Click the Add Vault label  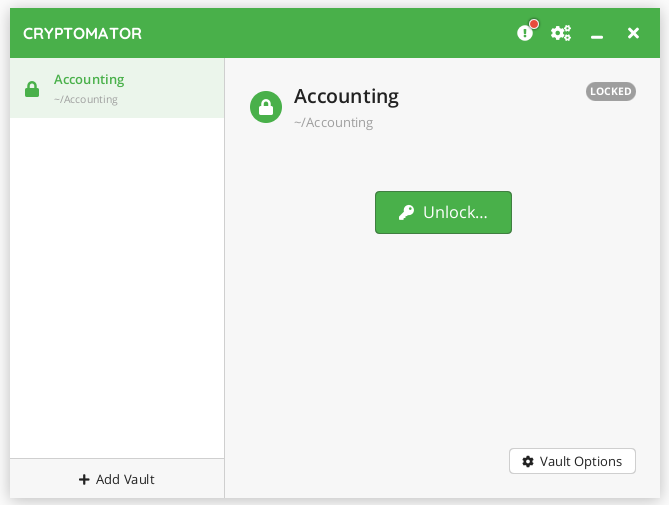(125, 480)
